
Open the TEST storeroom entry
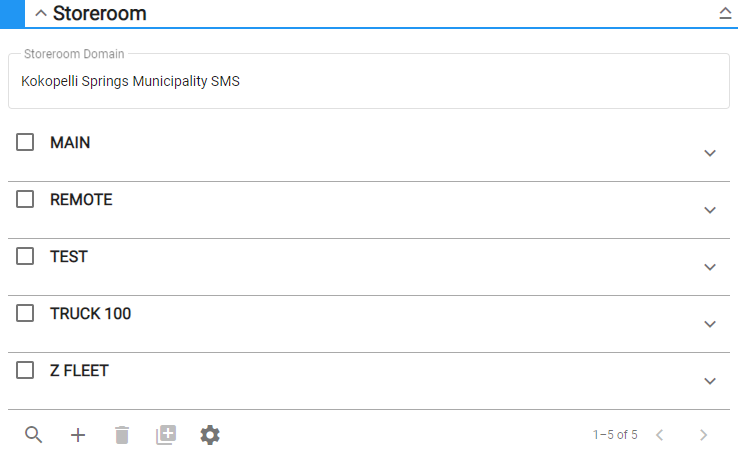pyautogui.click(x=69, y=257)
